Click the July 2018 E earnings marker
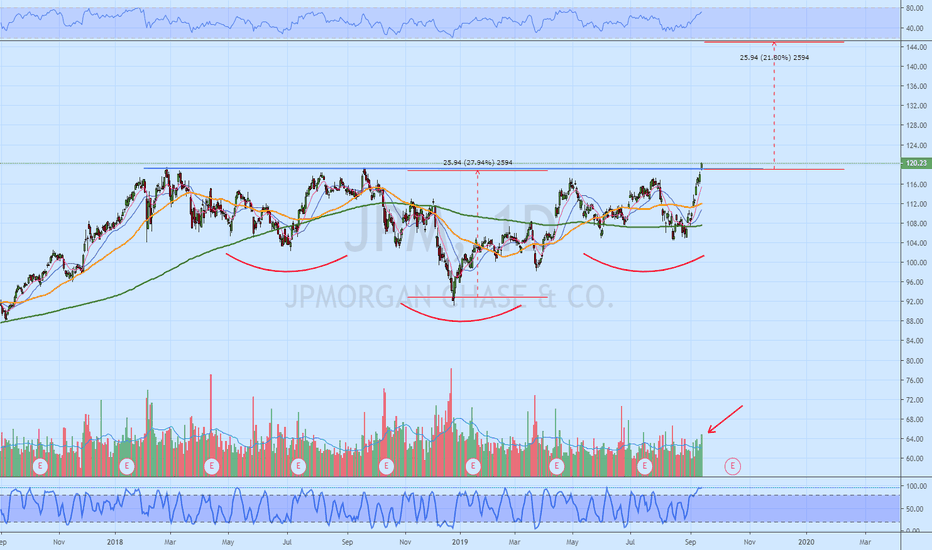The image size is (932, 550). [298, 466]
